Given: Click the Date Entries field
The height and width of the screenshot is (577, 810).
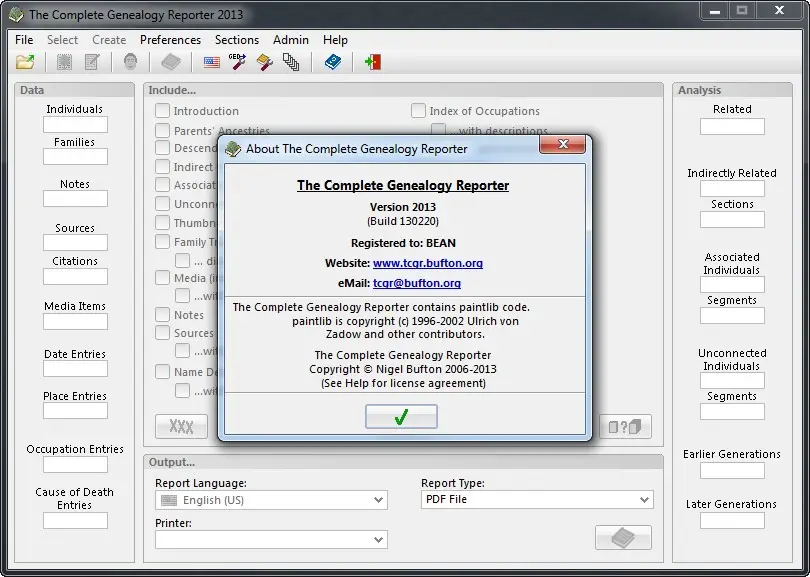Looking at the screenshot, I should click(x=75, y=369).
